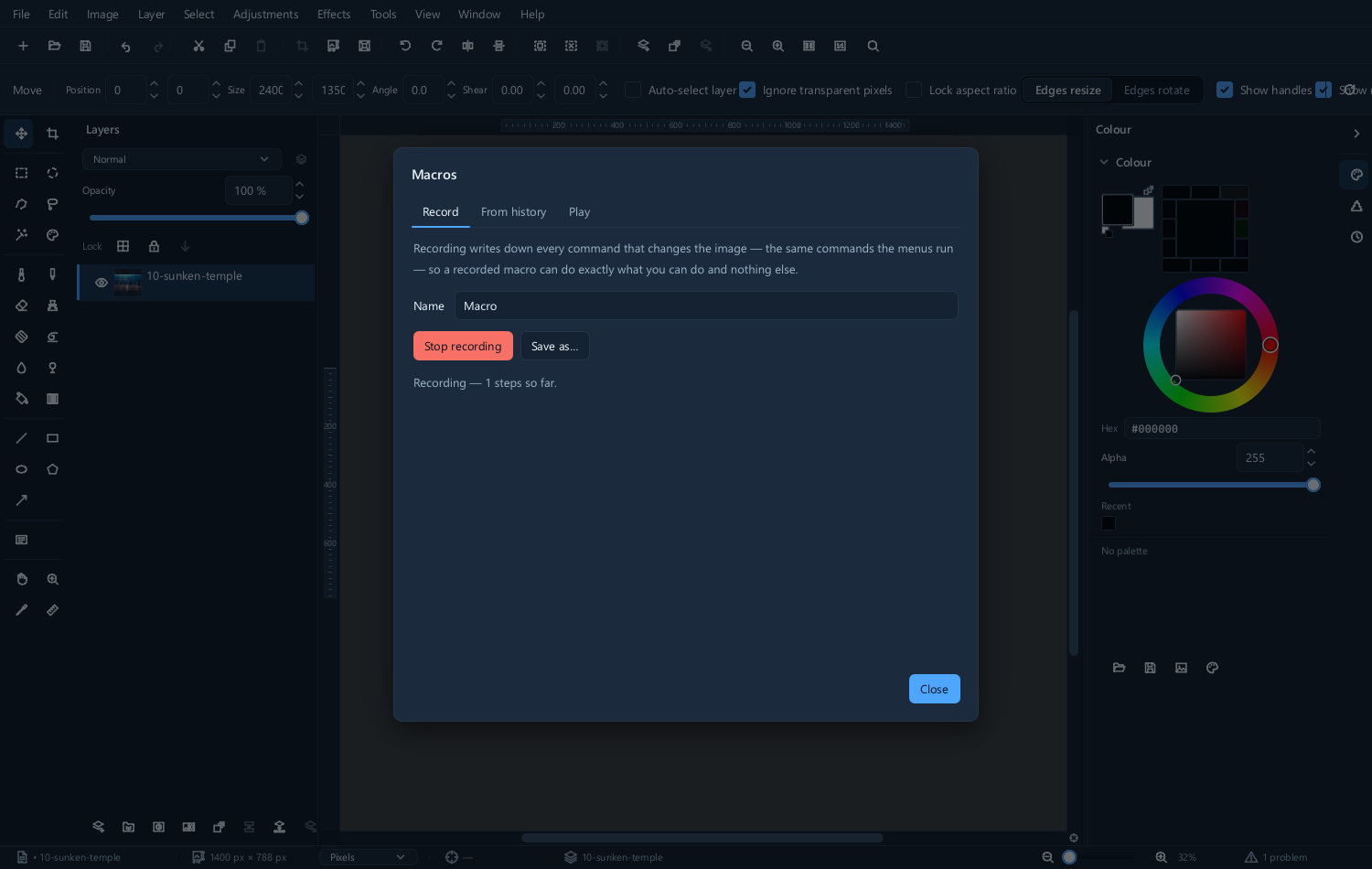Select the Line shape tool

point(21,438)
